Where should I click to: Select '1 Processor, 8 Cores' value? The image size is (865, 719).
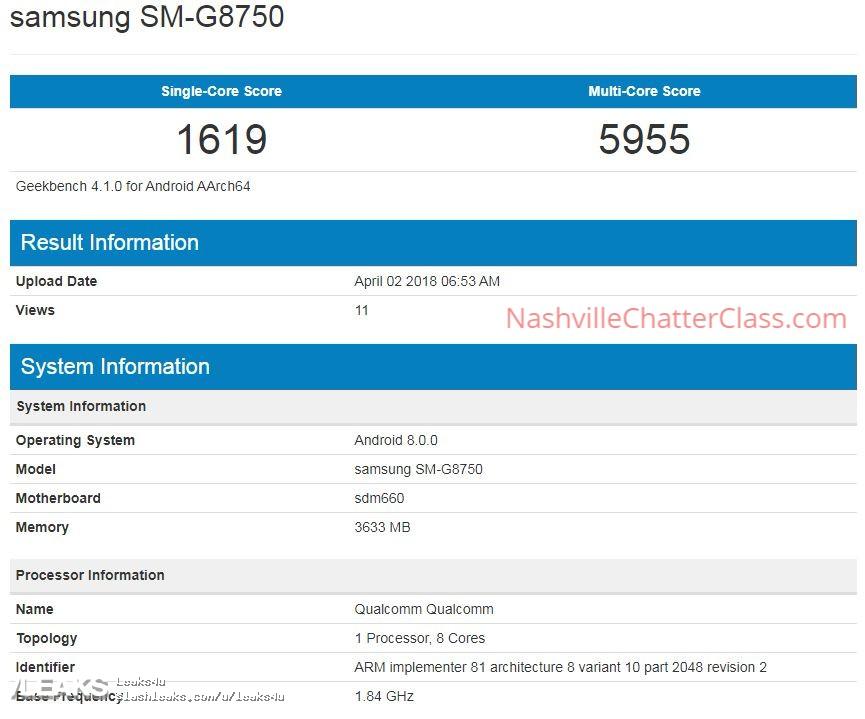click(419, 638)
